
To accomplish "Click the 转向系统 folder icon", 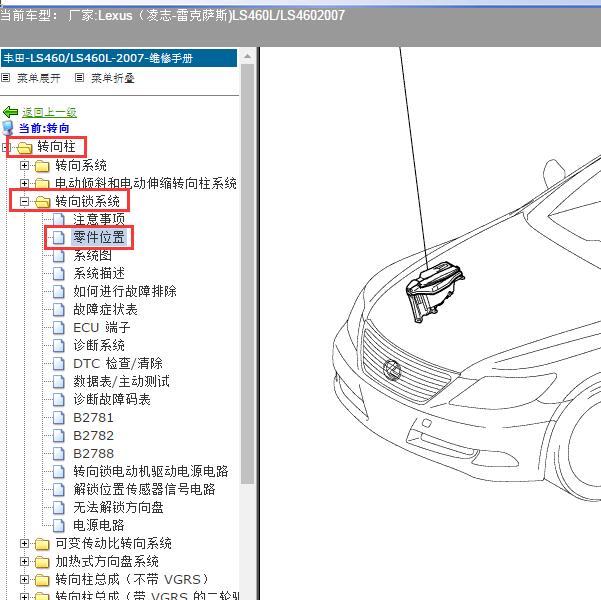I will coord(42,166).
